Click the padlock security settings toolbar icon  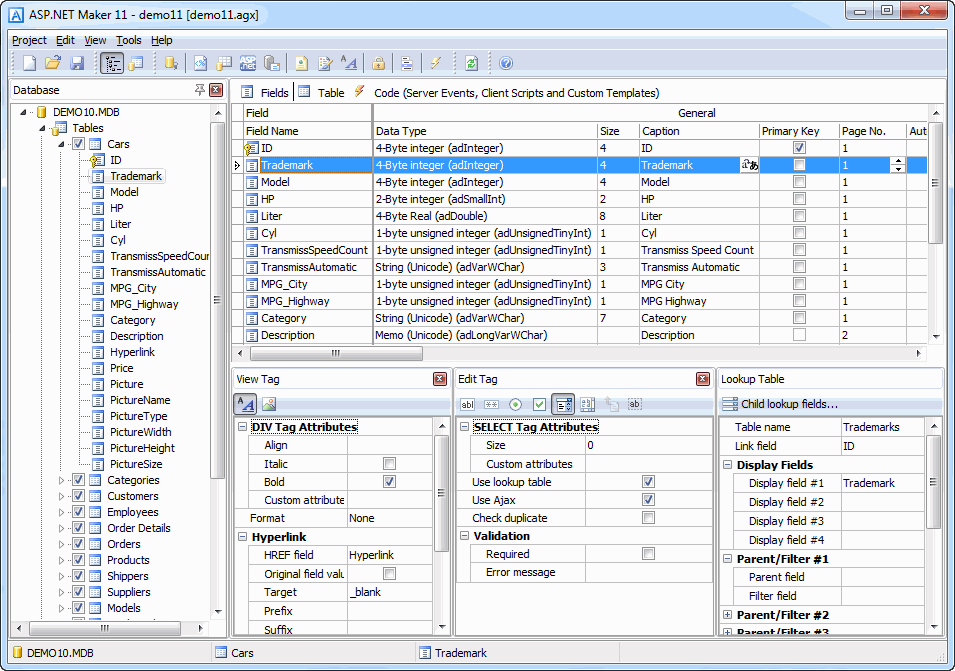coord(378,63)
